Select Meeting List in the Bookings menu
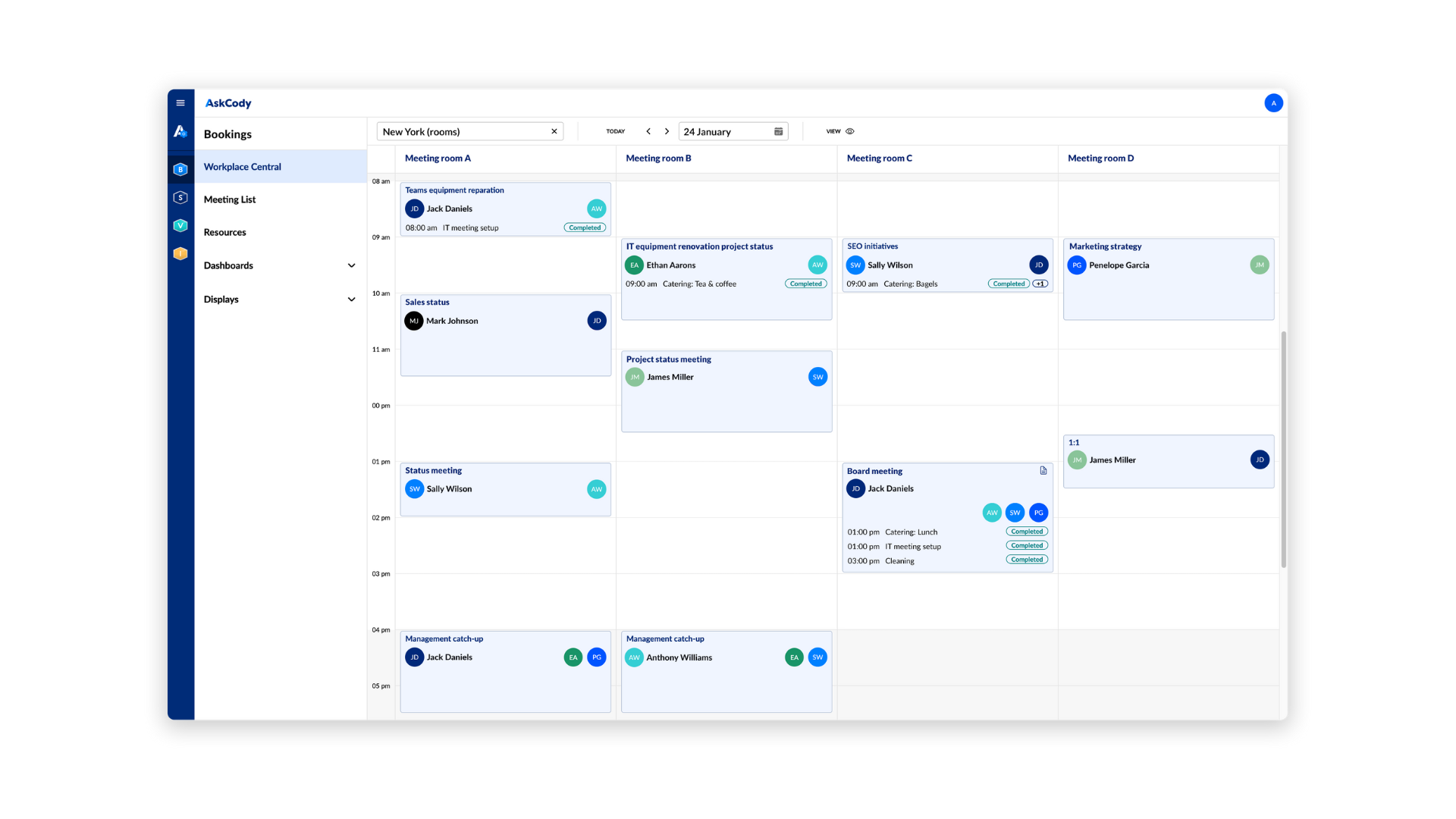The width and height of the screenshot is (1456, 819). coord(230,199)
